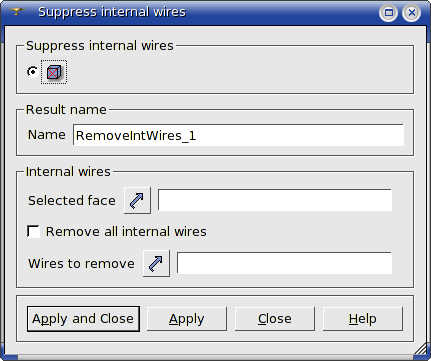Click the Remove all internal wires label text
431x361 pixels.
[x=126, y=231]
